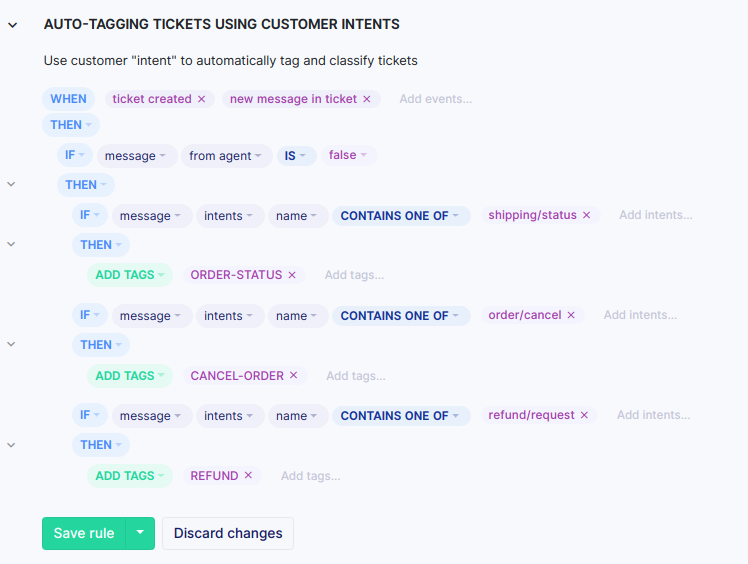Focus the 'Add tags...' field beside REFUND
Viewport: 748px width, 564px height.
(x=310, y=476)
